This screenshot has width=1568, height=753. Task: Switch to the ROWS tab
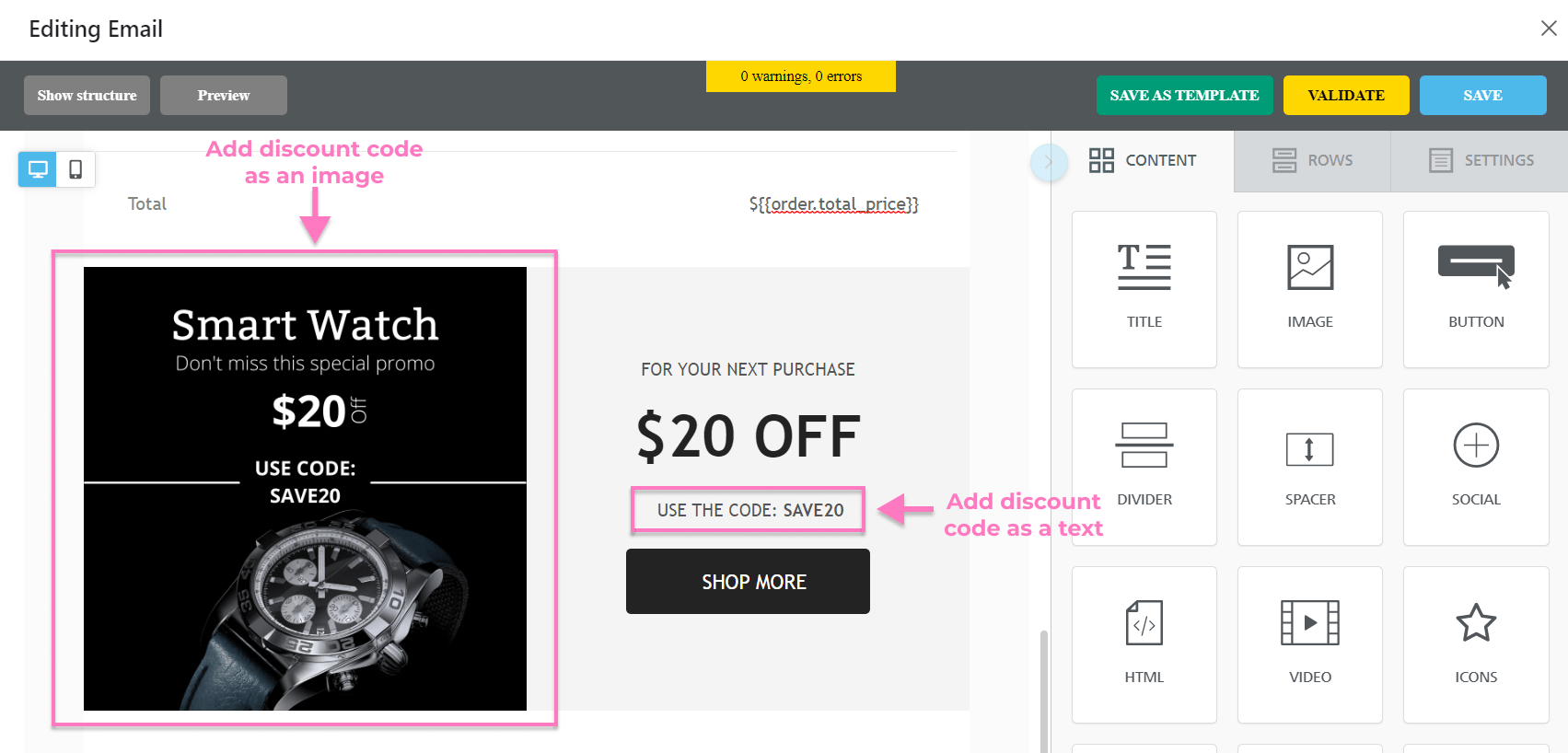1313,160
